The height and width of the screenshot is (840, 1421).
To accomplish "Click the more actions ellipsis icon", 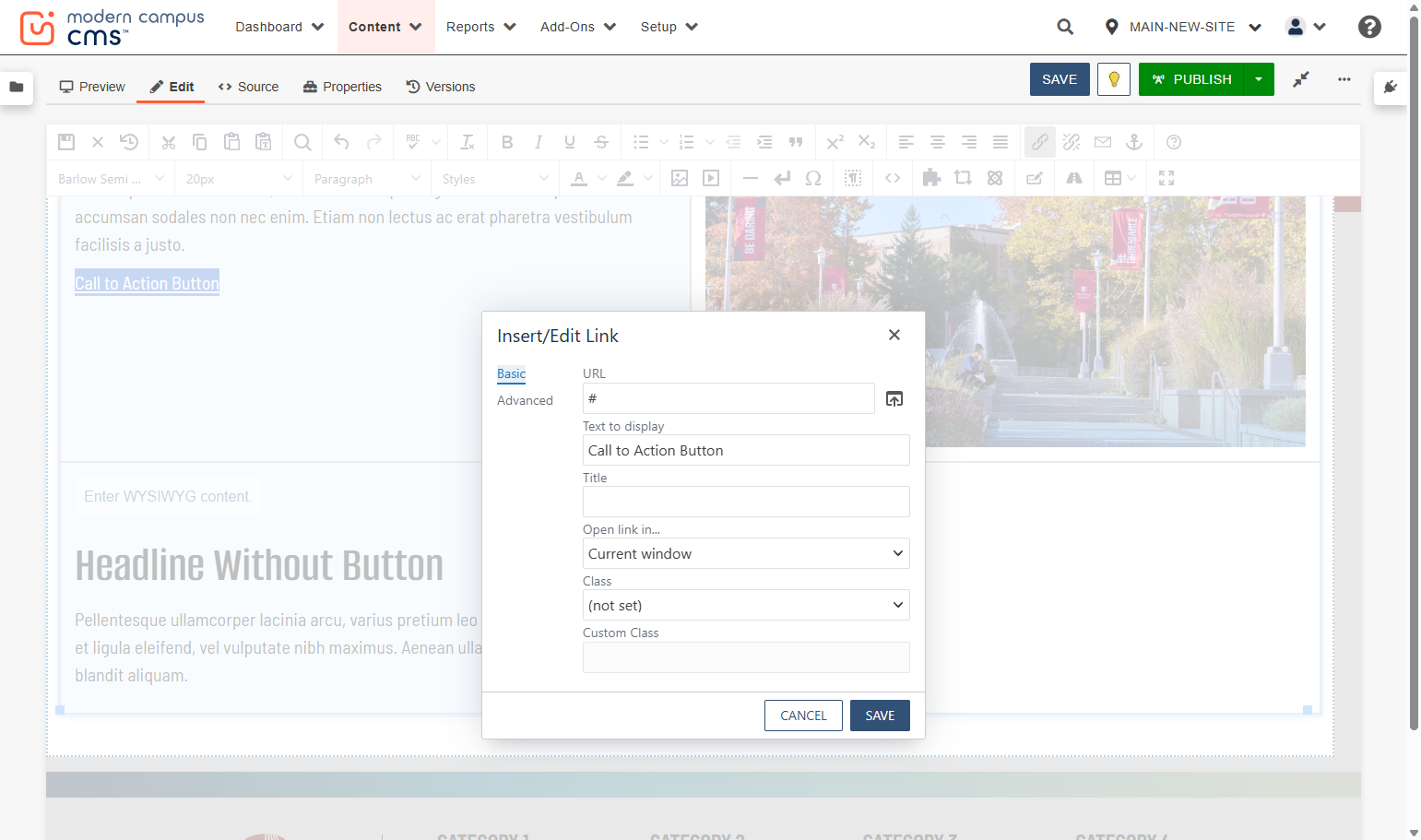I will point(1344,79).
